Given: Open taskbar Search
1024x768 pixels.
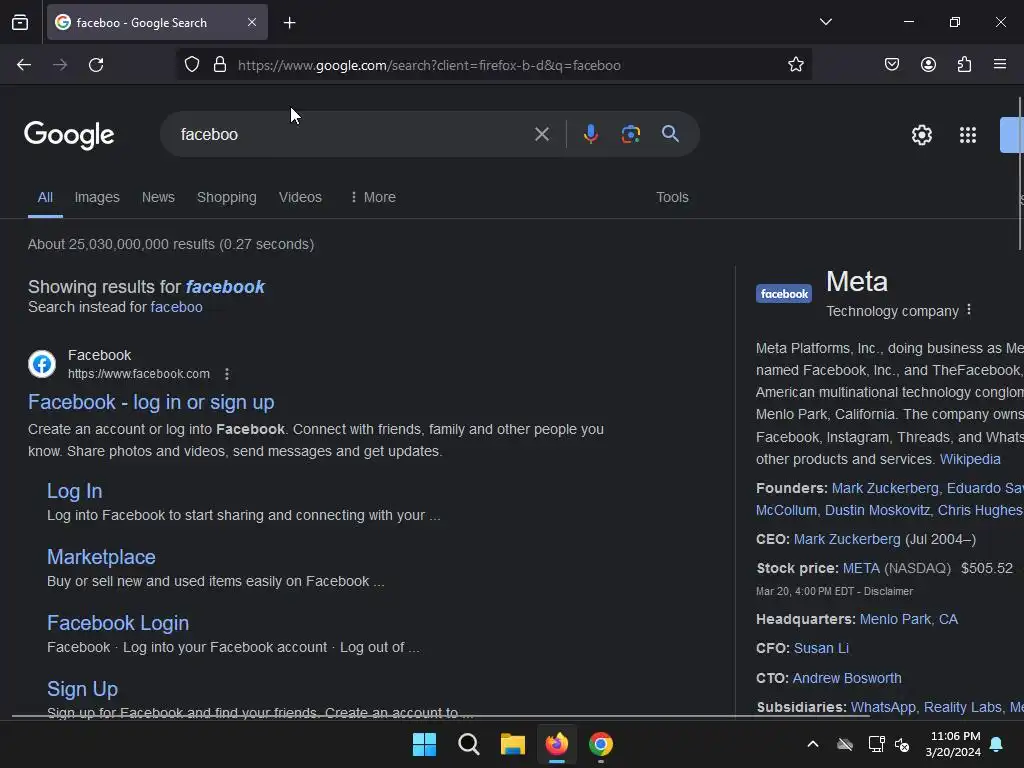Looking at the screenshot, I should [468, 744].
